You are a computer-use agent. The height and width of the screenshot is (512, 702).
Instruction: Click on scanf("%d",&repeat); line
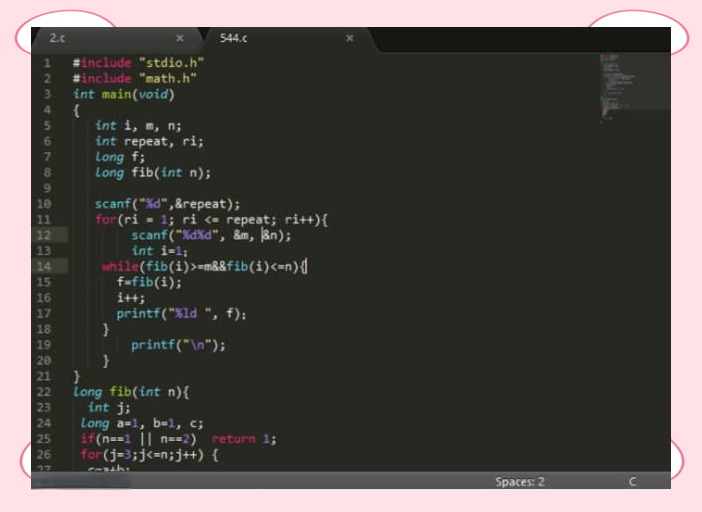pyautogui.click(x=167, y=204)
